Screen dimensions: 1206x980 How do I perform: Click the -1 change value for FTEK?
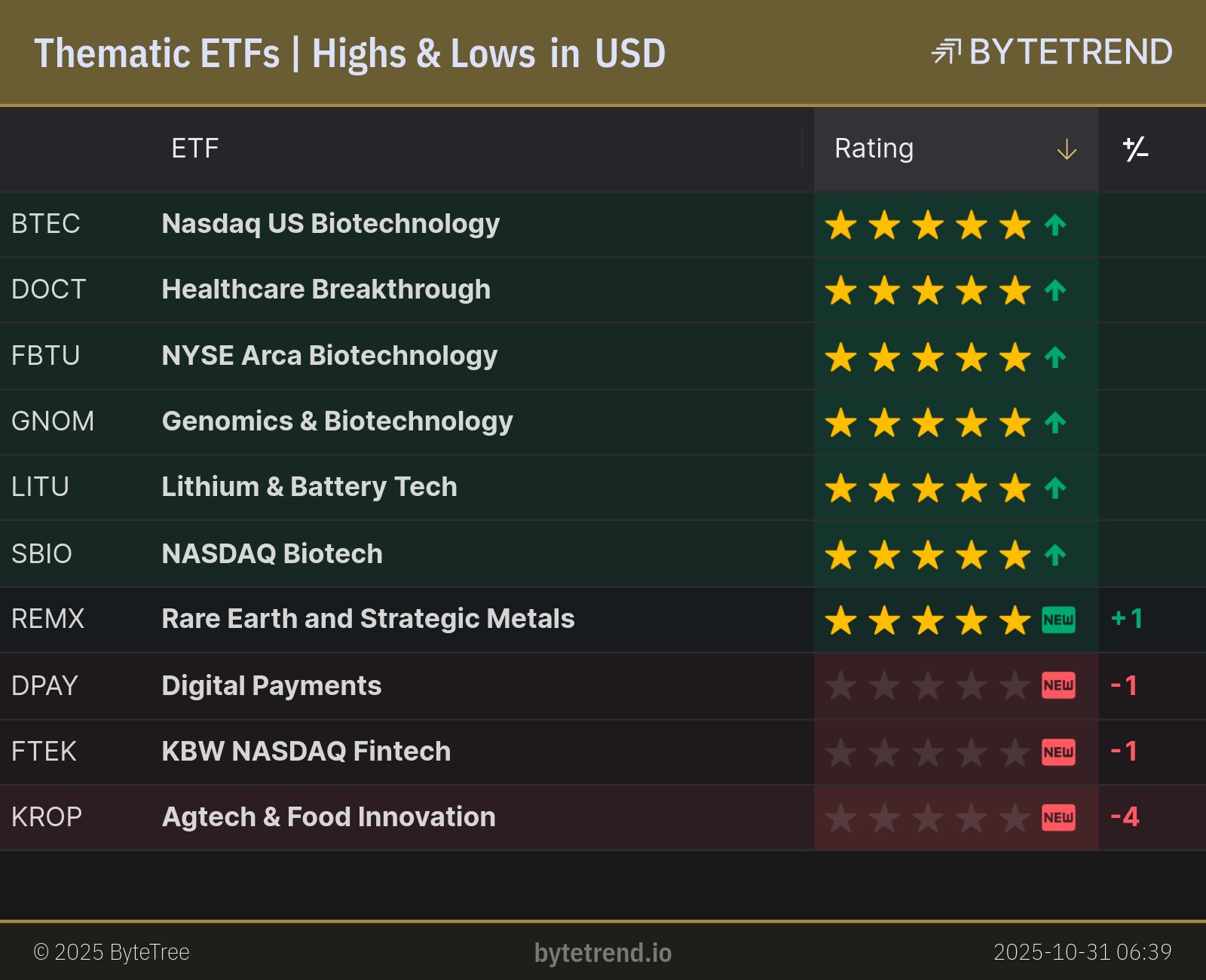pyautogui.click(x=1124, y=752)
